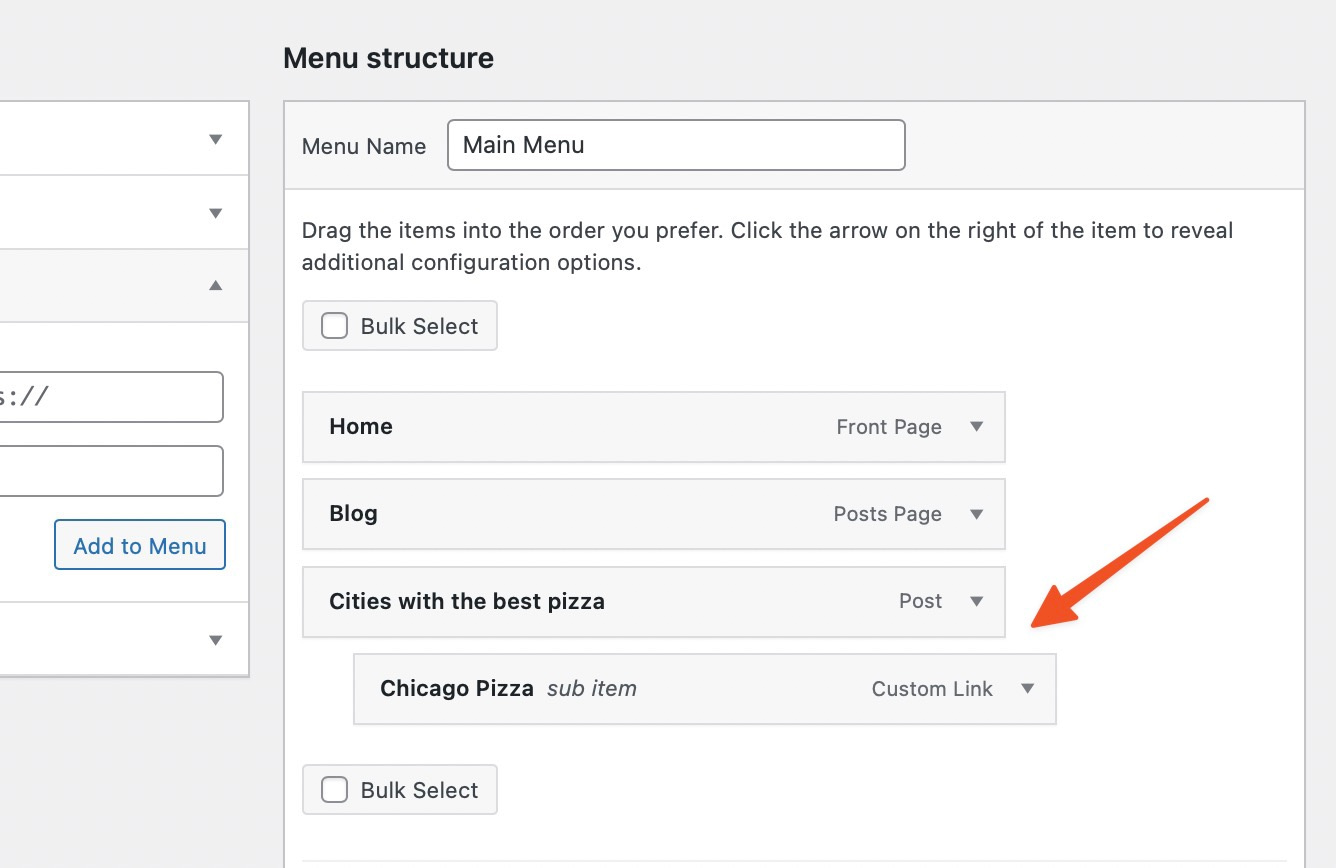1336x868 pixels.
Task: Click the Front Page label on Home
Action: pyautogui.click(x=889, y=427)
